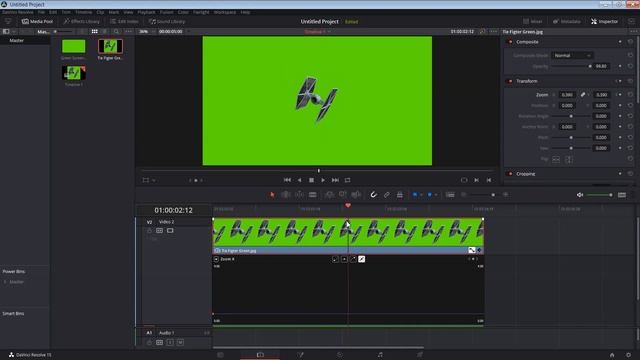The height and width of the screenshot is (360, 640).
Task: Reset the Zoom parameter
Action: (x=631, y=95)
